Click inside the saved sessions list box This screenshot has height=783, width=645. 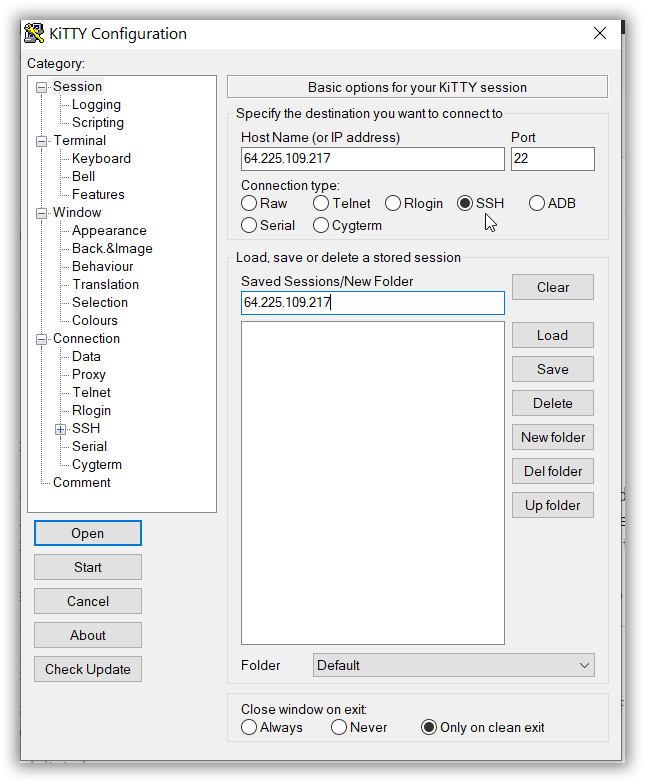point(372,482)
